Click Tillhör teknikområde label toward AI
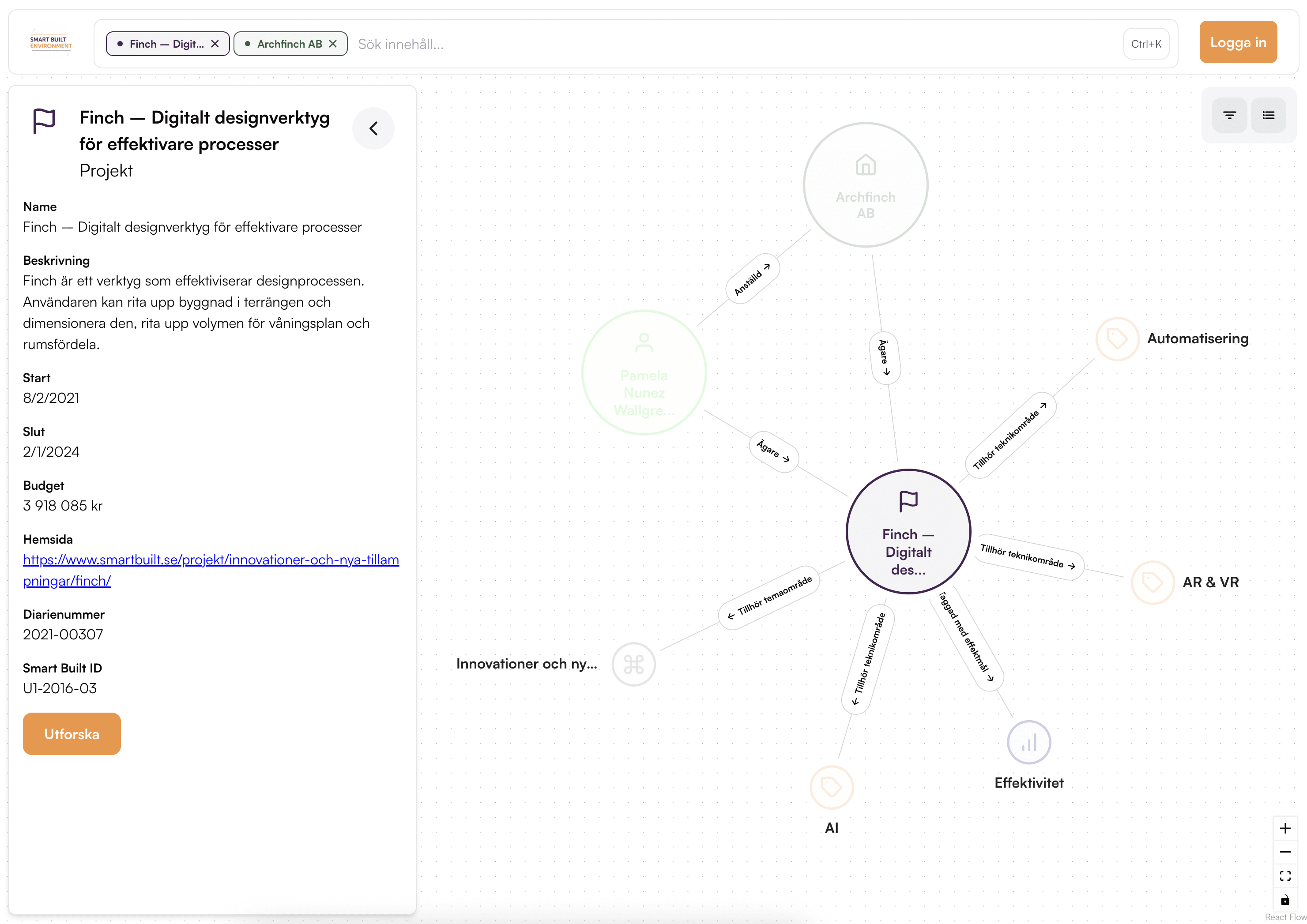The height and width of the screenshot is (924, 1307). 868,659
